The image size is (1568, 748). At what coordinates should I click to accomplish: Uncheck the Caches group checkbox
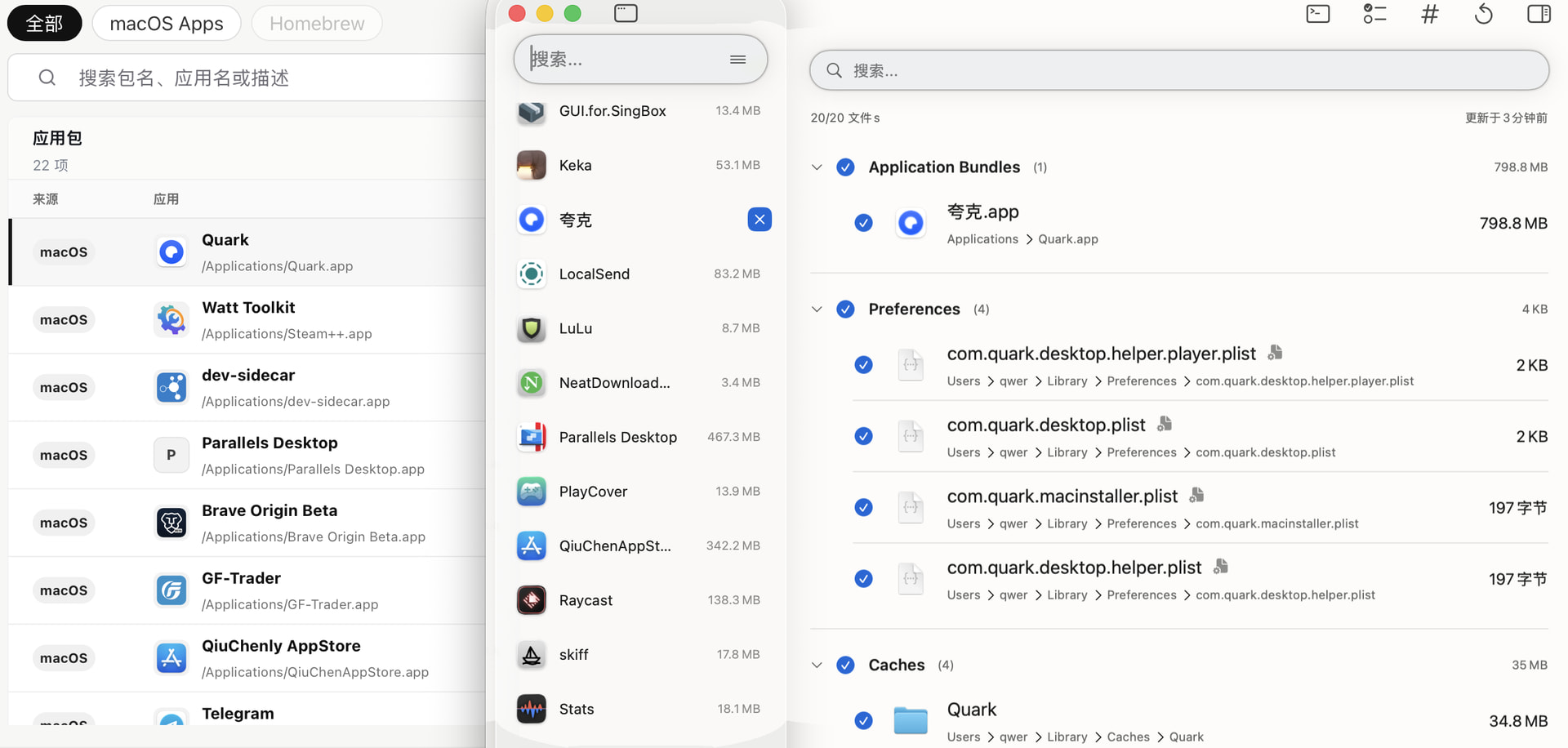click(x=846, y=666)
